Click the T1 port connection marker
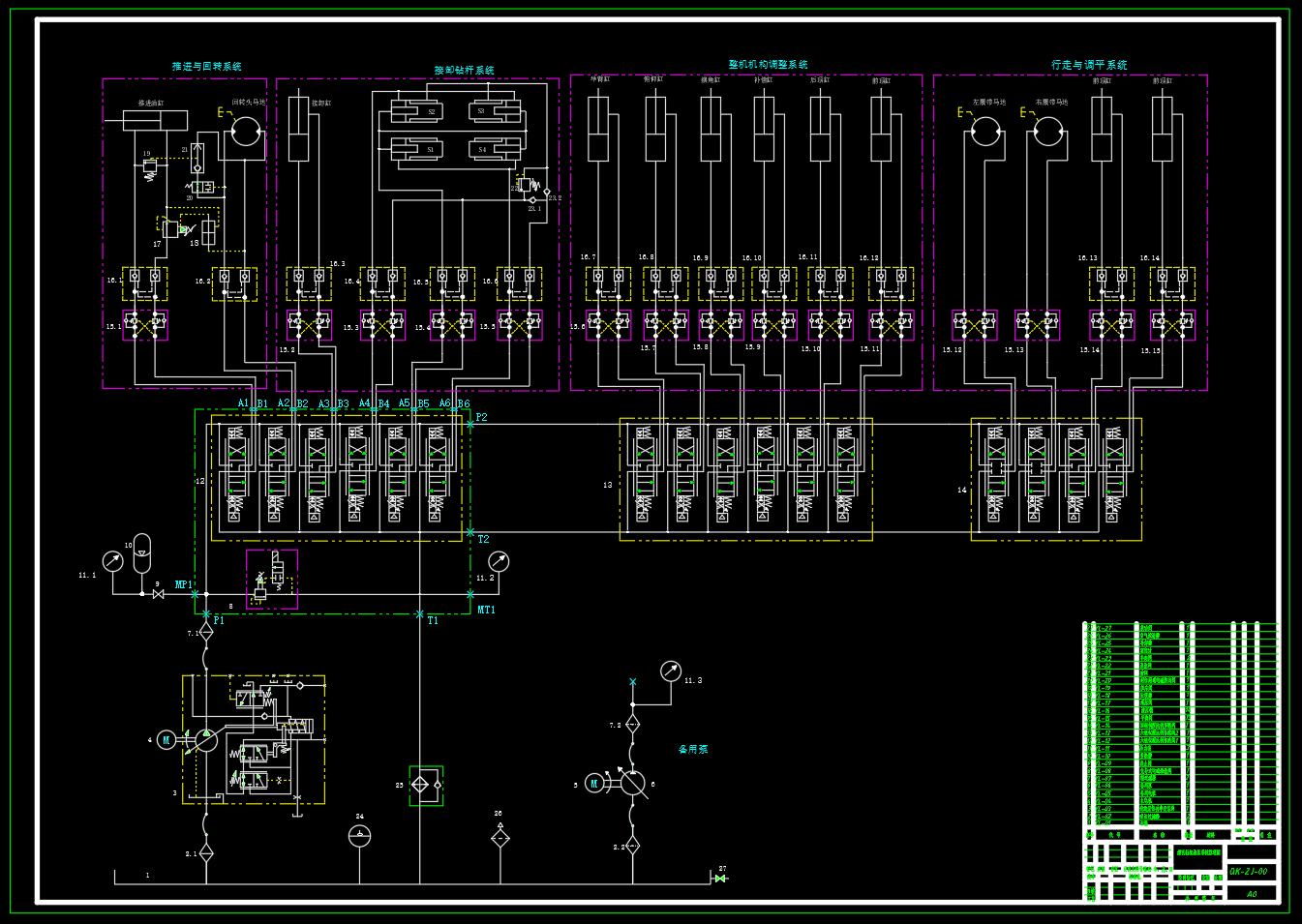 click(x=419, y=614)
